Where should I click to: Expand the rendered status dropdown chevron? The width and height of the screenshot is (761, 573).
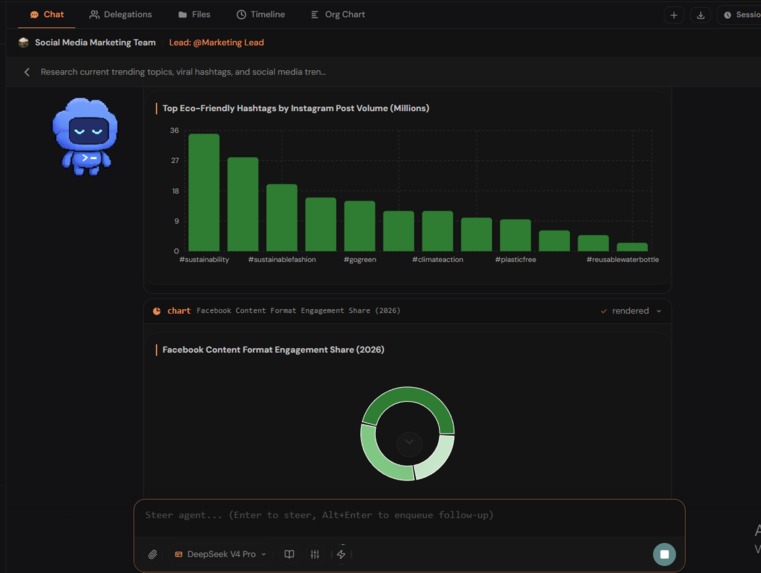click(659, 311)
